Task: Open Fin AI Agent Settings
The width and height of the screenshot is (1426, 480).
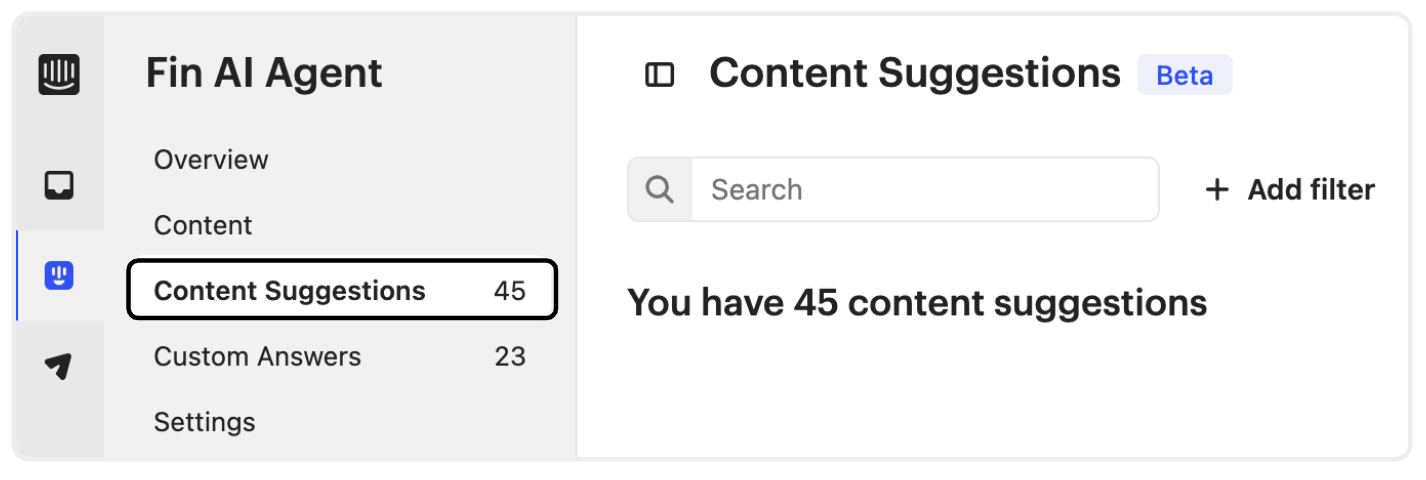Action: click(x=205, y=422)
